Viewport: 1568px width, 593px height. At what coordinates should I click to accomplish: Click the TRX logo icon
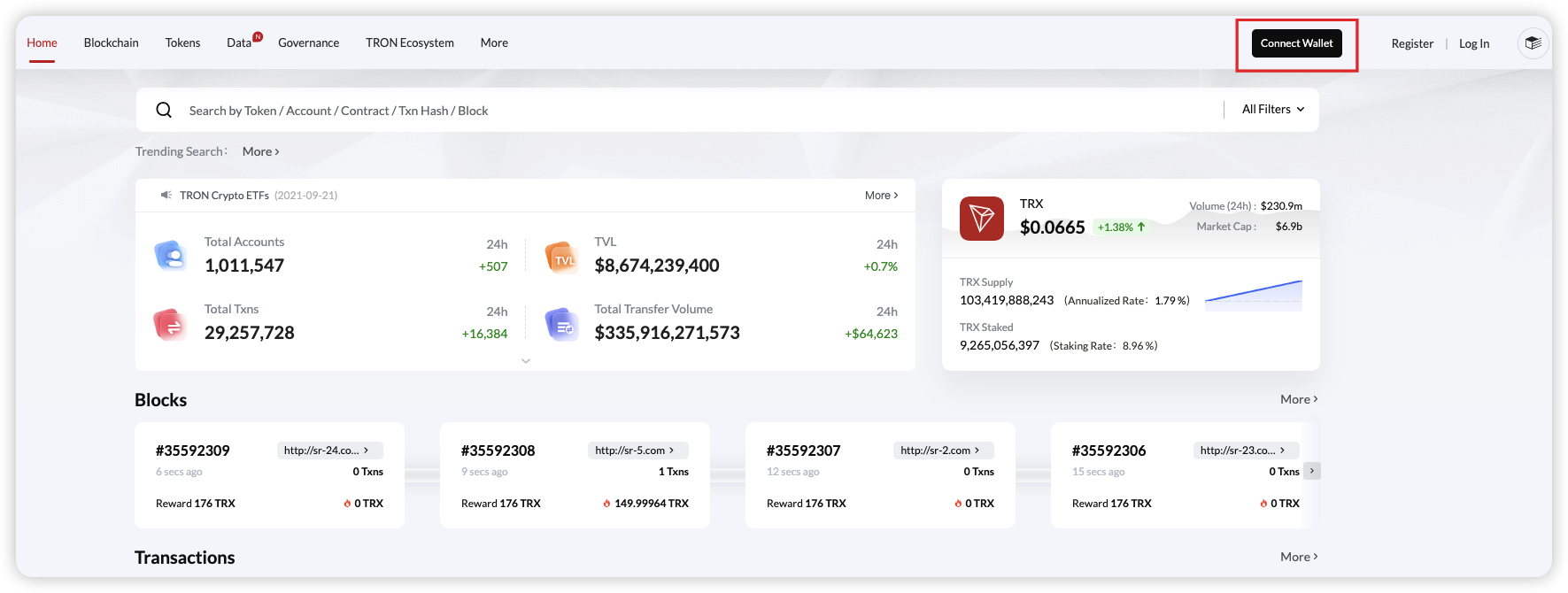click(x=981, y=219)
